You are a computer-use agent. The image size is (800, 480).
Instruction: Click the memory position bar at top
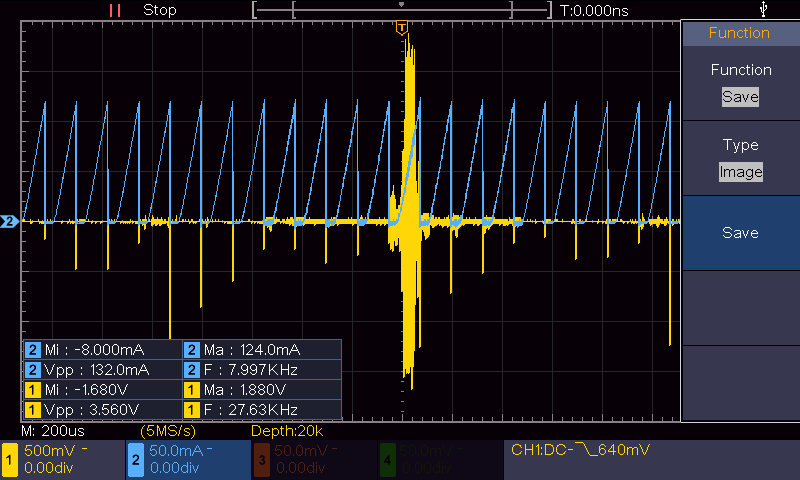point(402,10)
